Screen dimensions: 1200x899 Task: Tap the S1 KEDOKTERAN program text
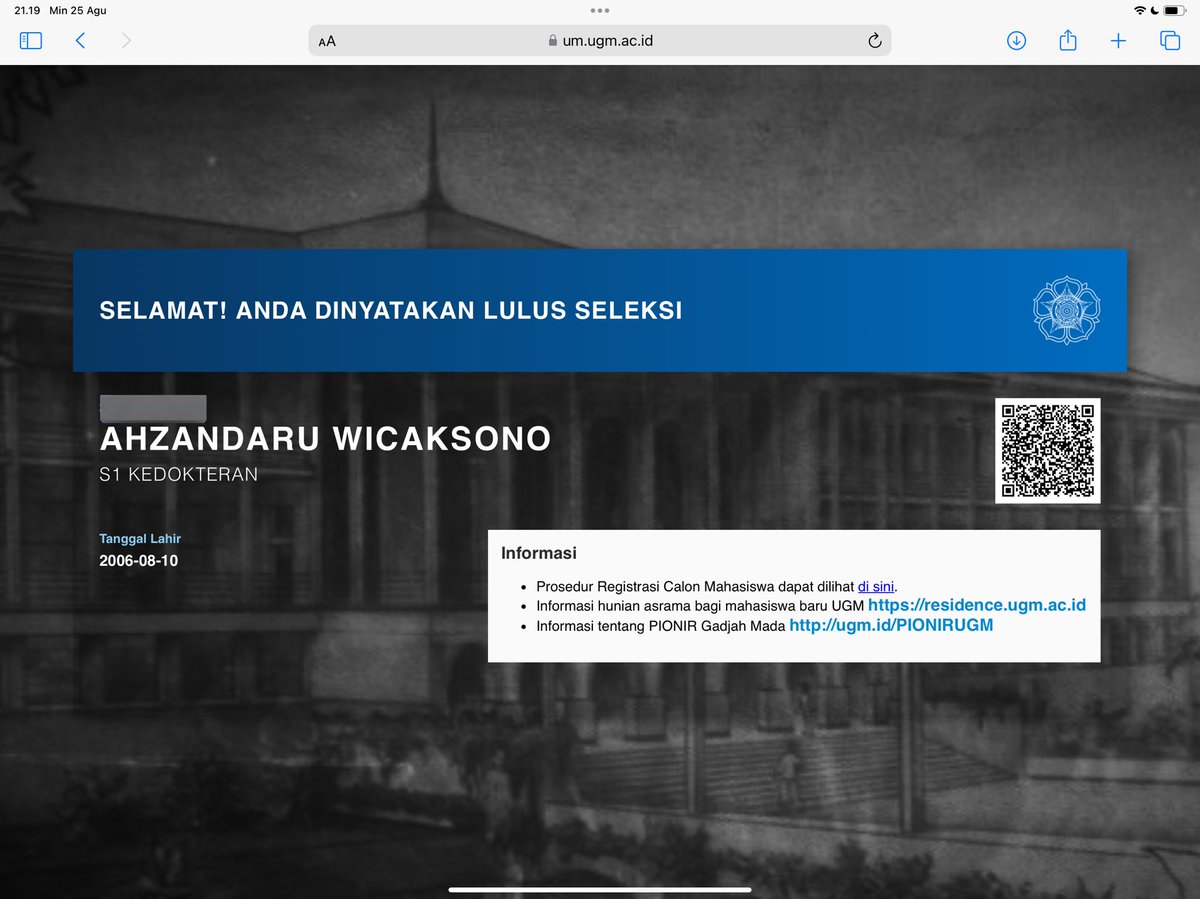[x=178, y=474]
